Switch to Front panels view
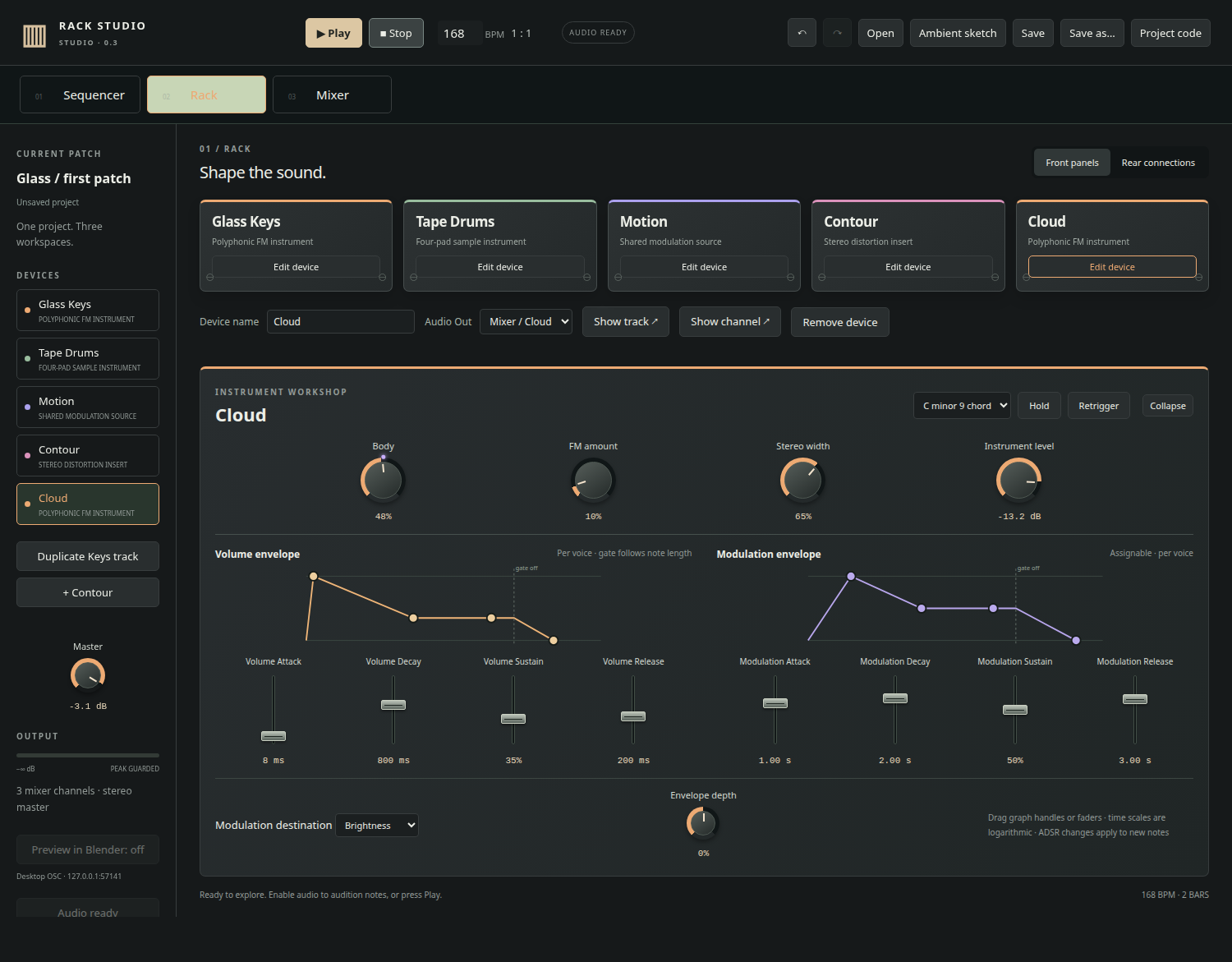 coord(1072,163)
